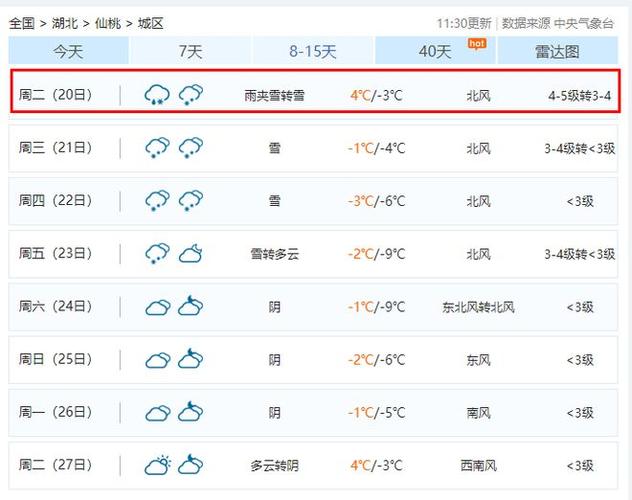Viewport: 632px width, 500px height.
Task: Click night cloudy icon for 周五 (23日)
Action: (x=190, y=253)
